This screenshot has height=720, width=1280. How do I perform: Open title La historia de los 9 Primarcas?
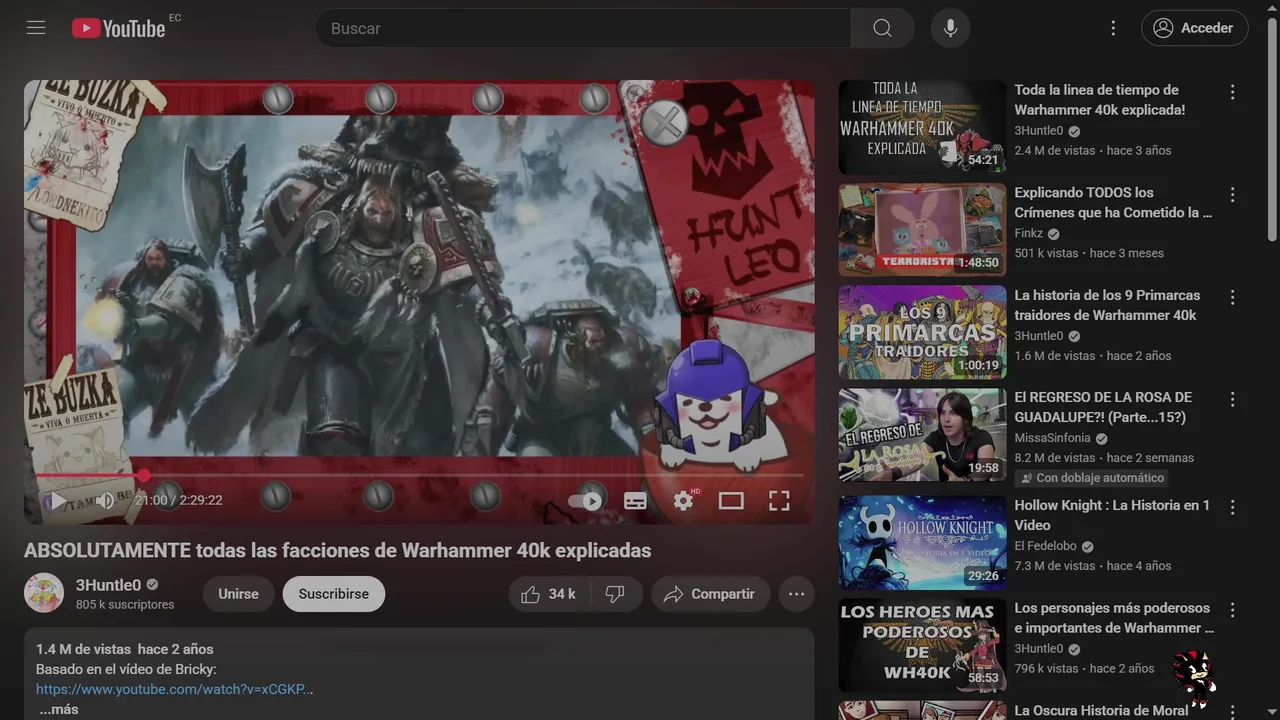tap(1107, 305)
